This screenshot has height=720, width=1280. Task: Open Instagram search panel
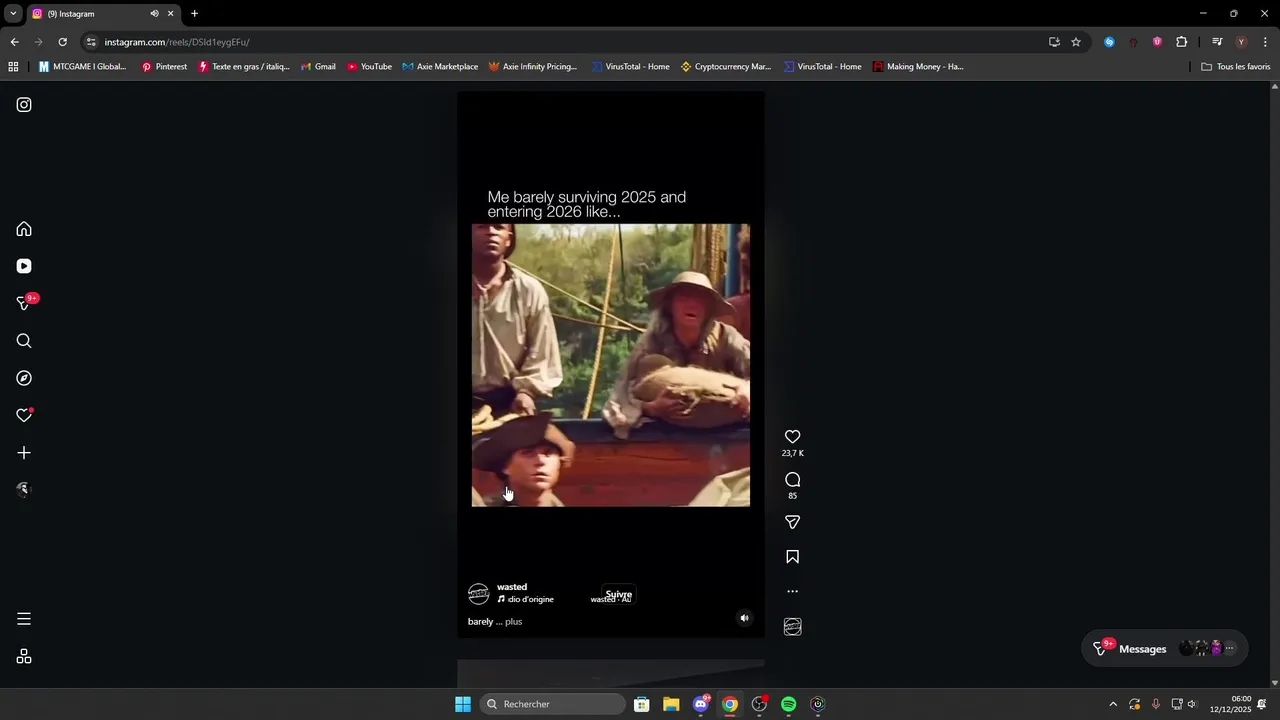[x=24, y=341]
